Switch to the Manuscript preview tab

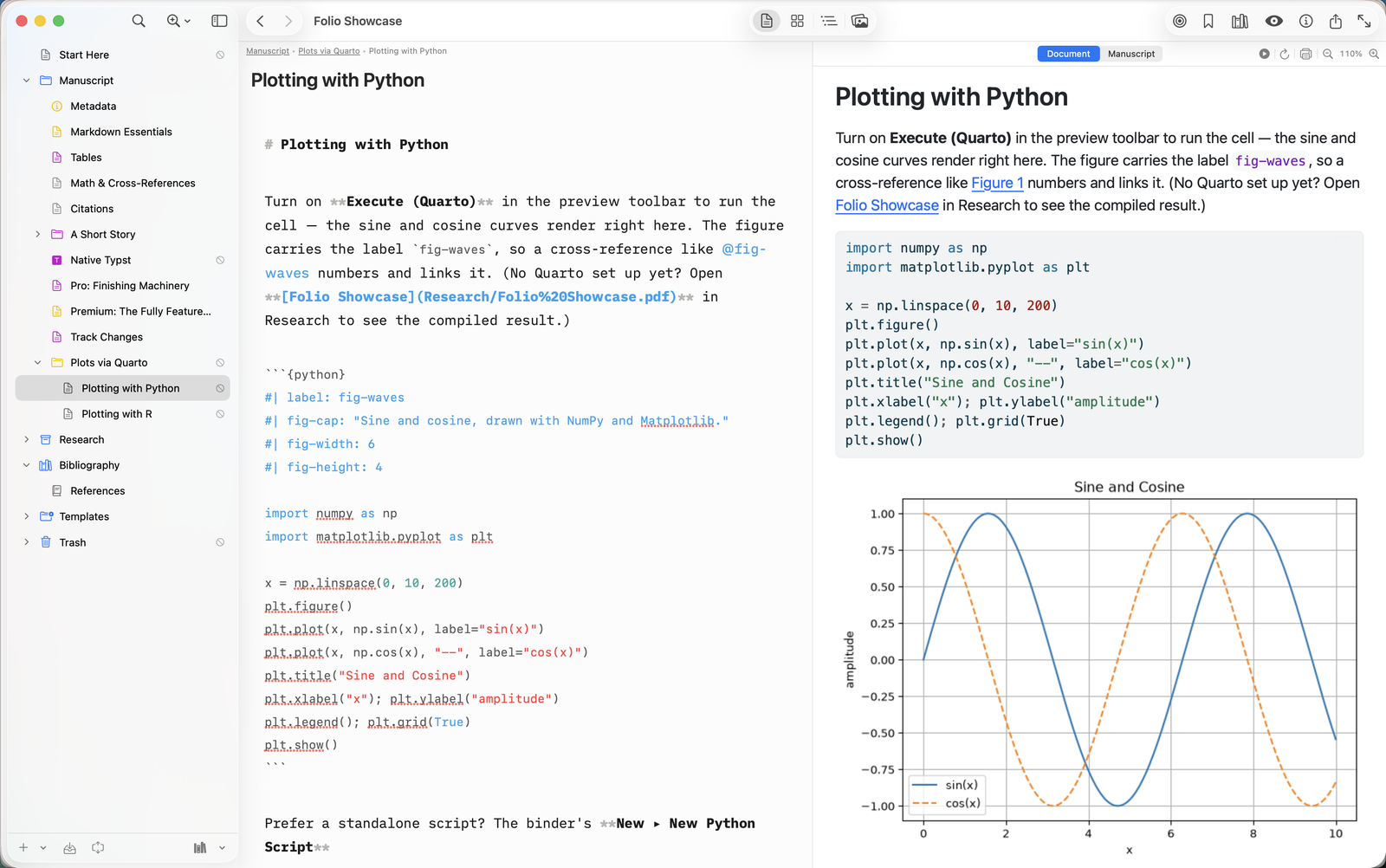click(1131, 54)
